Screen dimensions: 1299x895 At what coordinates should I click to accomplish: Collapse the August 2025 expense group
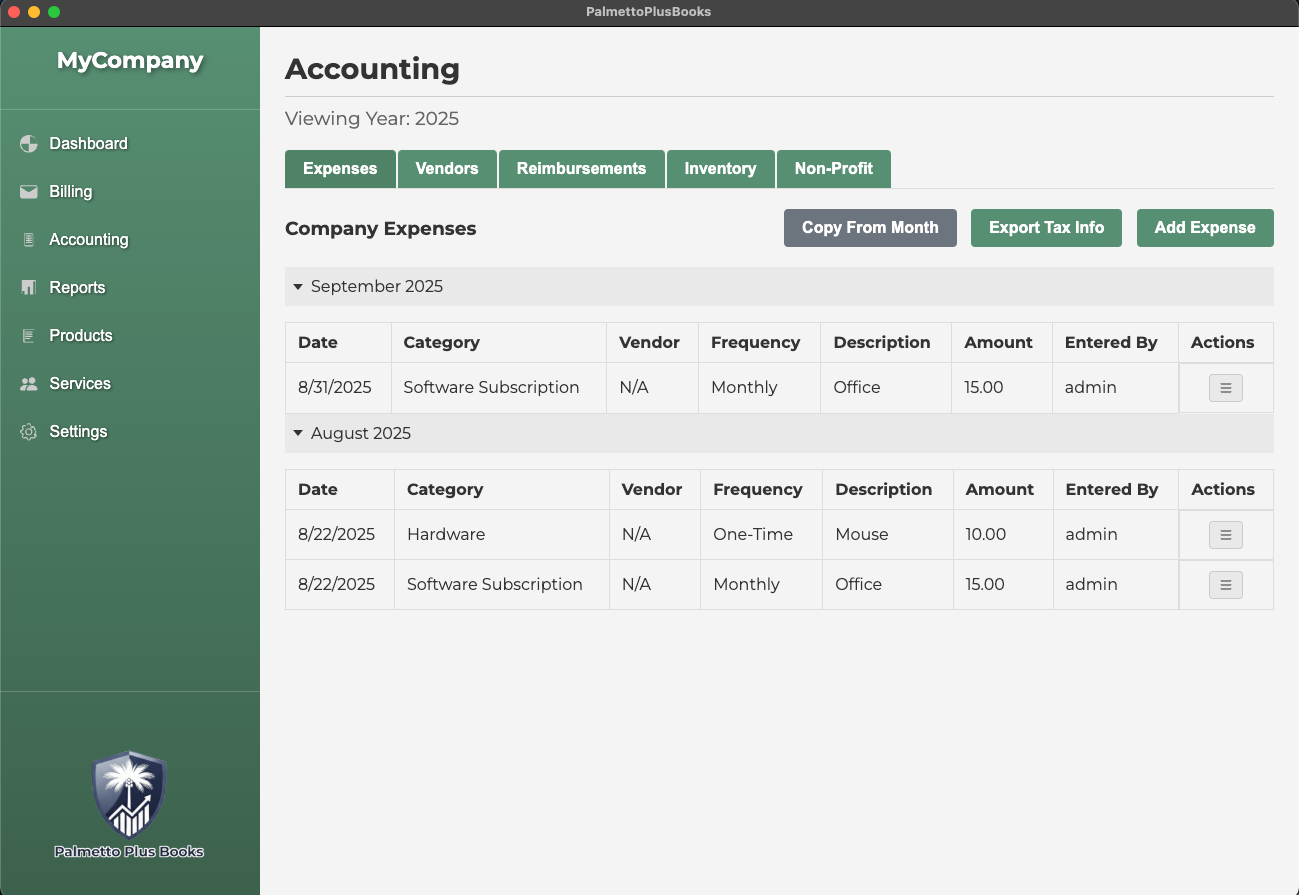[298, 434]
